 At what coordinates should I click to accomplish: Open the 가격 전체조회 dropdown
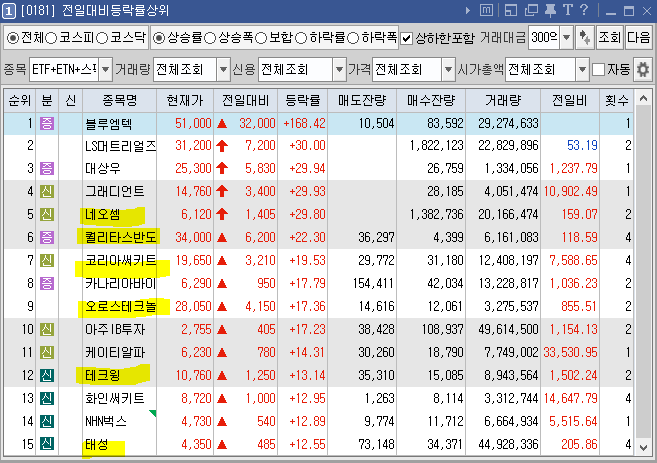(448, 70)
